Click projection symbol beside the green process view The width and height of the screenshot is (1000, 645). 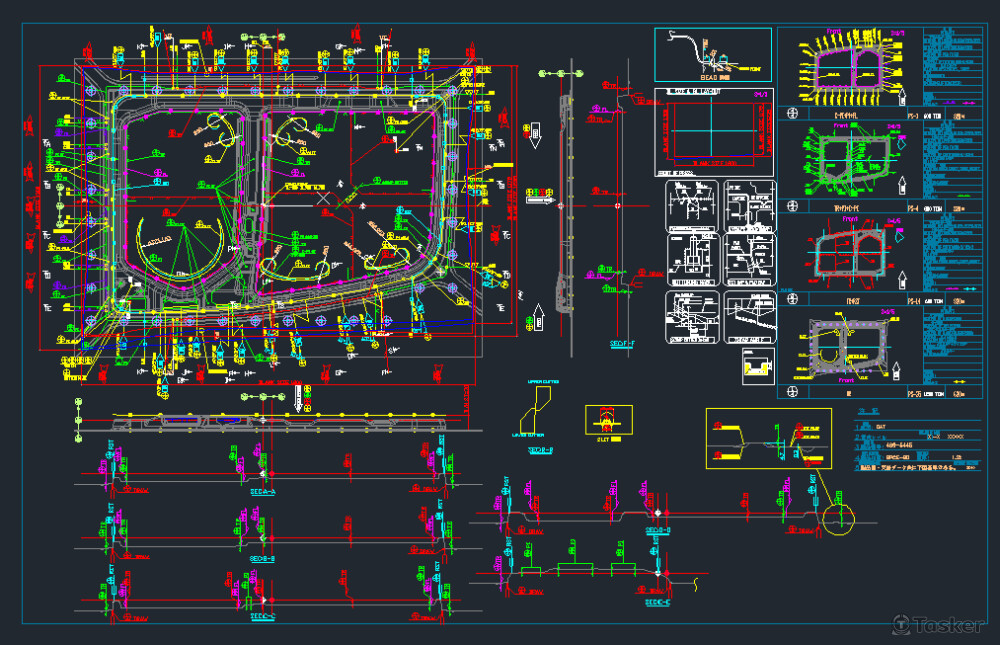click(x=793, y=206)
